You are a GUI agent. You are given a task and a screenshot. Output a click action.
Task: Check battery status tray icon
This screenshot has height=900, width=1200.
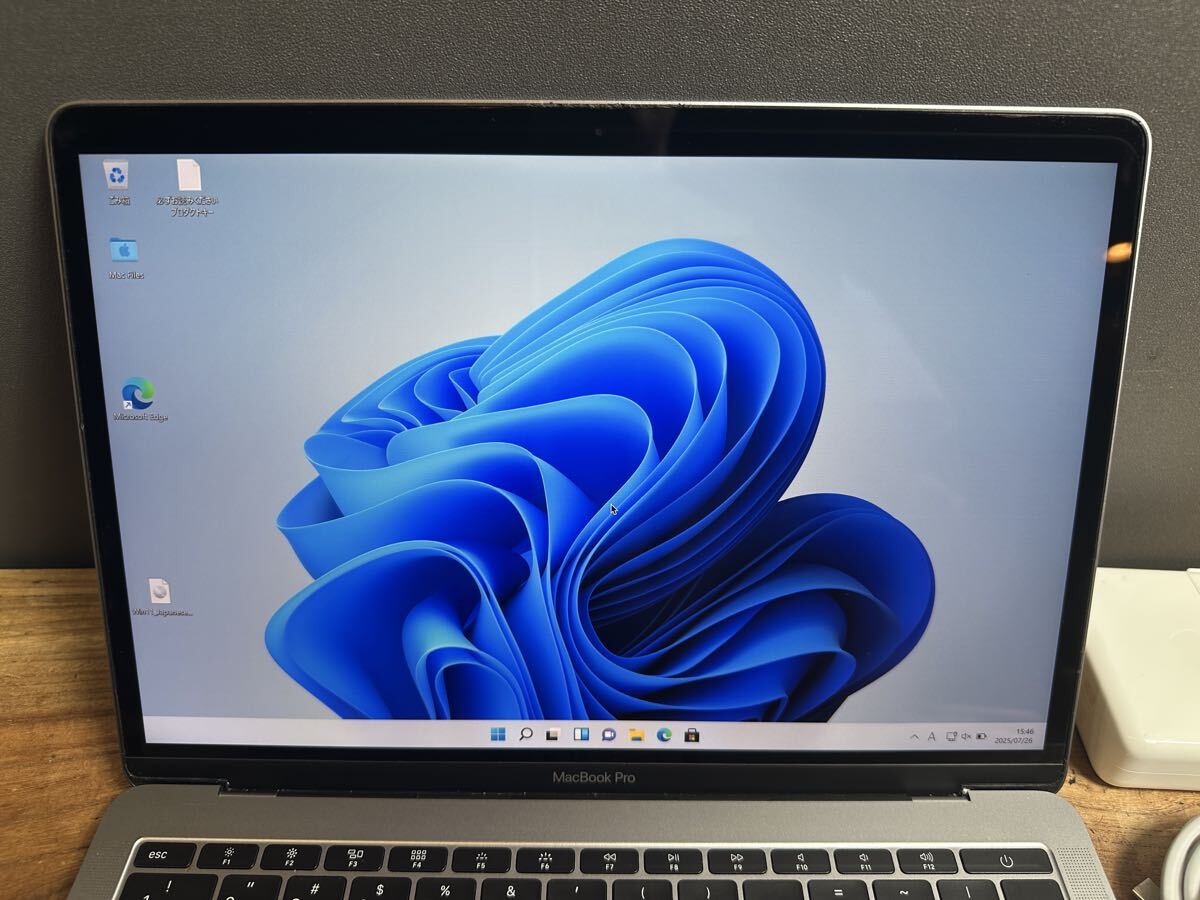[981, 737]
